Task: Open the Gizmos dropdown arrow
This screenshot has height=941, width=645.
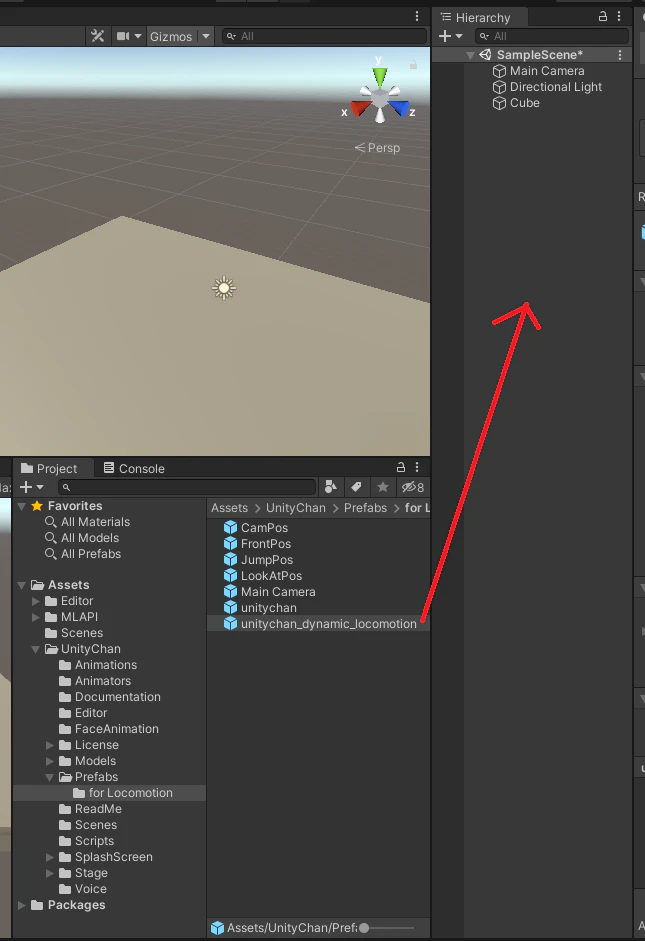Action: click(x=206, y=36)
